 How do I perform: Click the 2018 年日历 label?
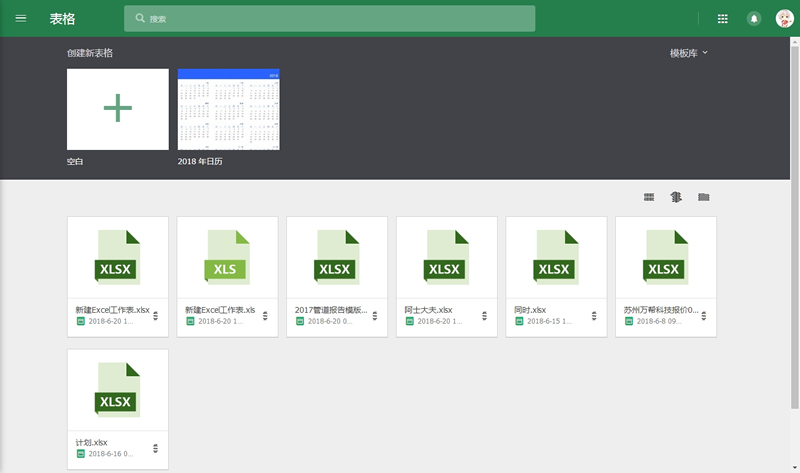click(x=200, y=161)
